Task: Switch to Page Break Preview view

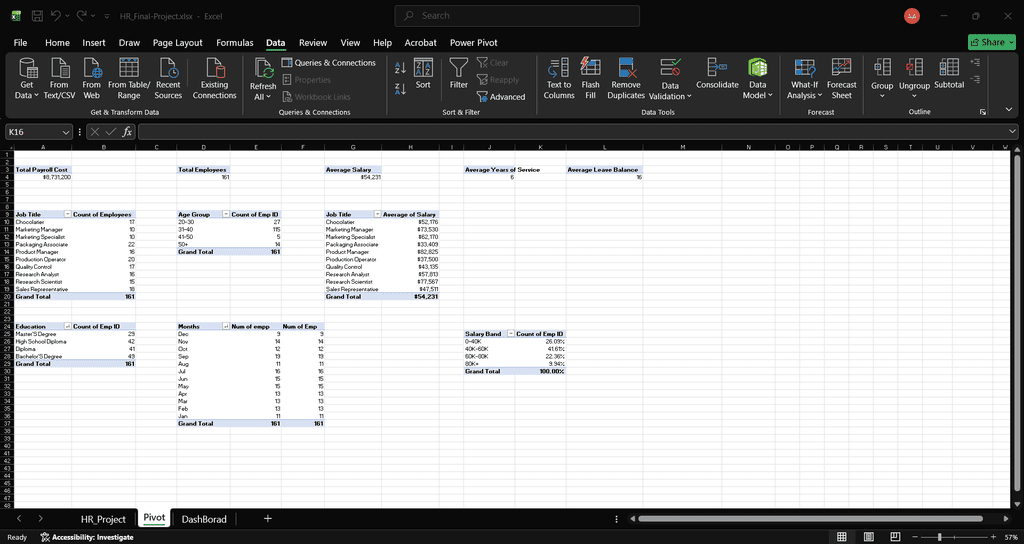Action: 896,537
